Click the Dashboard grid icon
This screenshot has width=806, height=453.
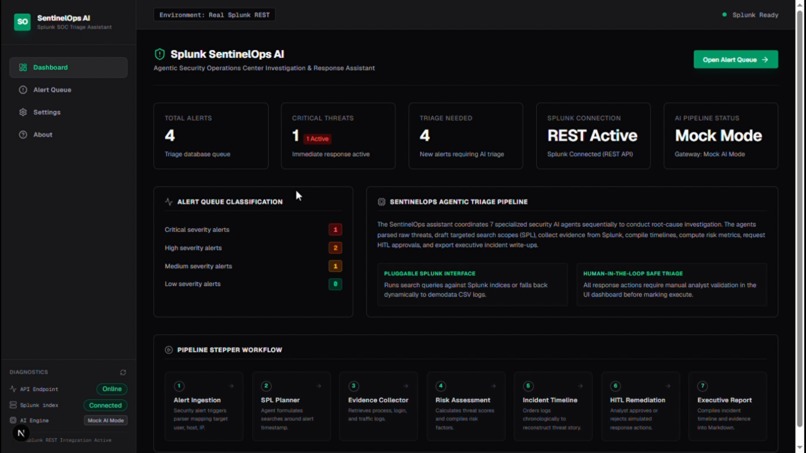tap(23, 67)
